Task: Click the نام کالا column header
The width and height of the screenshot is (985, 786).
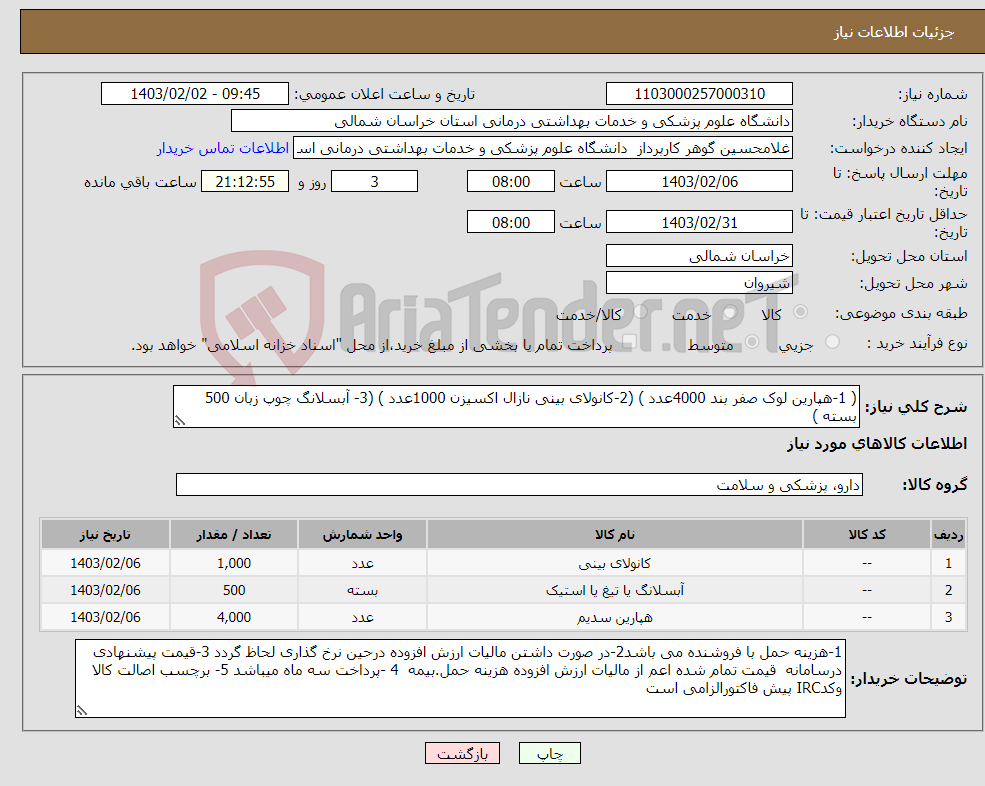Action: (615, 534)
